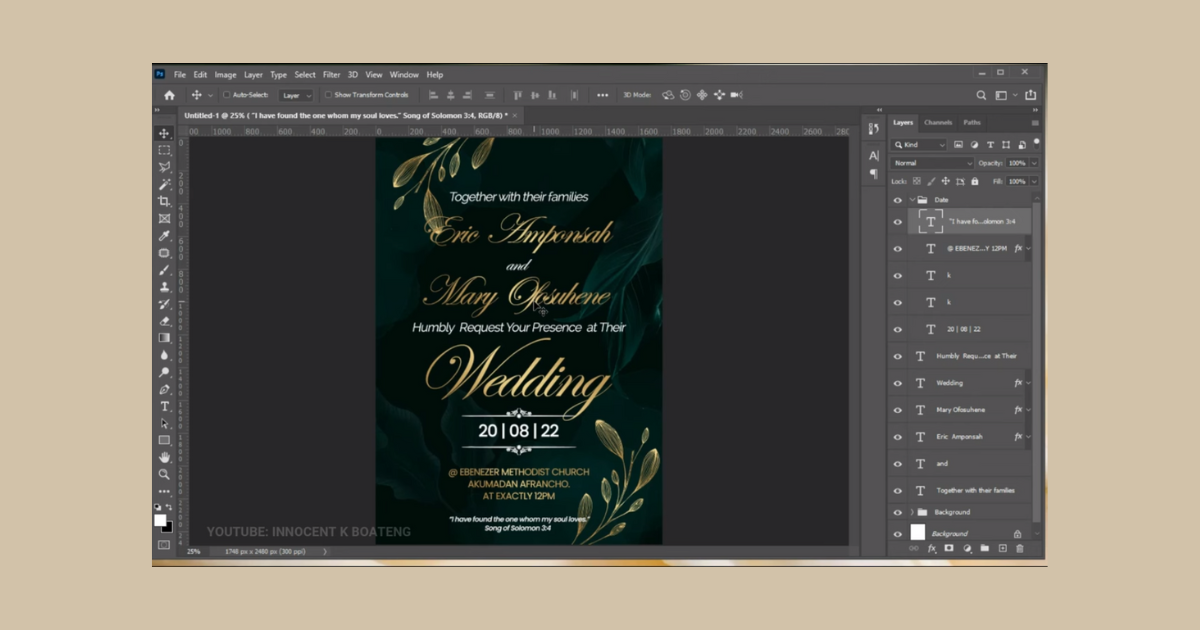Open the Auto-Select Layer dropdown

tap(296, 95)
